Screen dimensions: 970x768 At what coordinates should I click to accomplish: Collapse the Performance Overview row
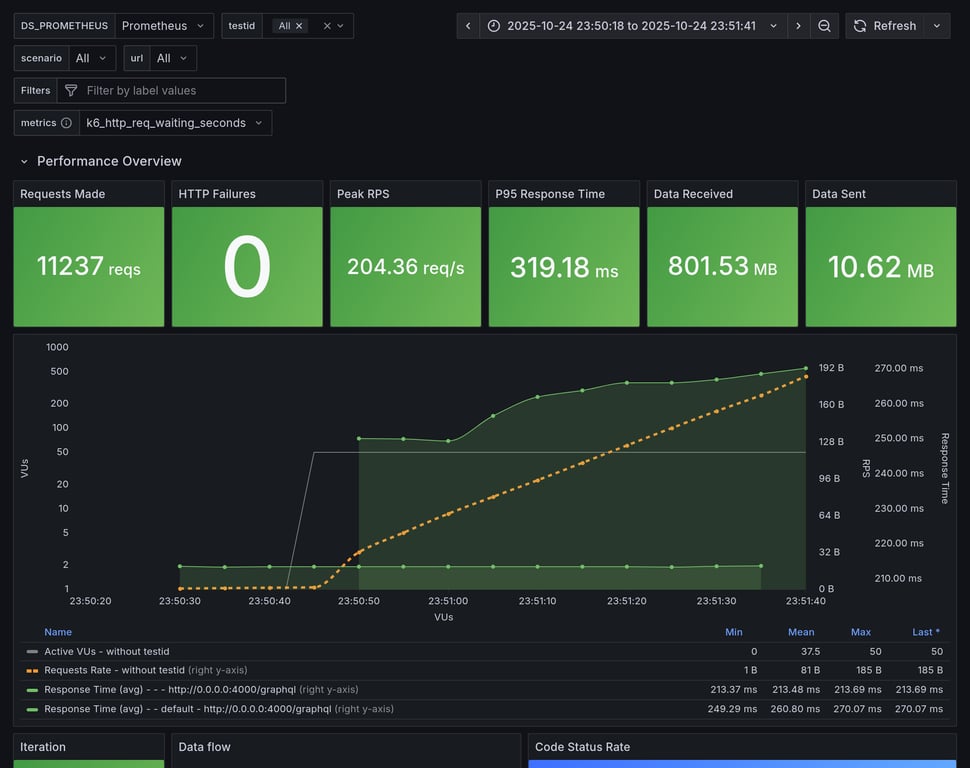(25, 161)
